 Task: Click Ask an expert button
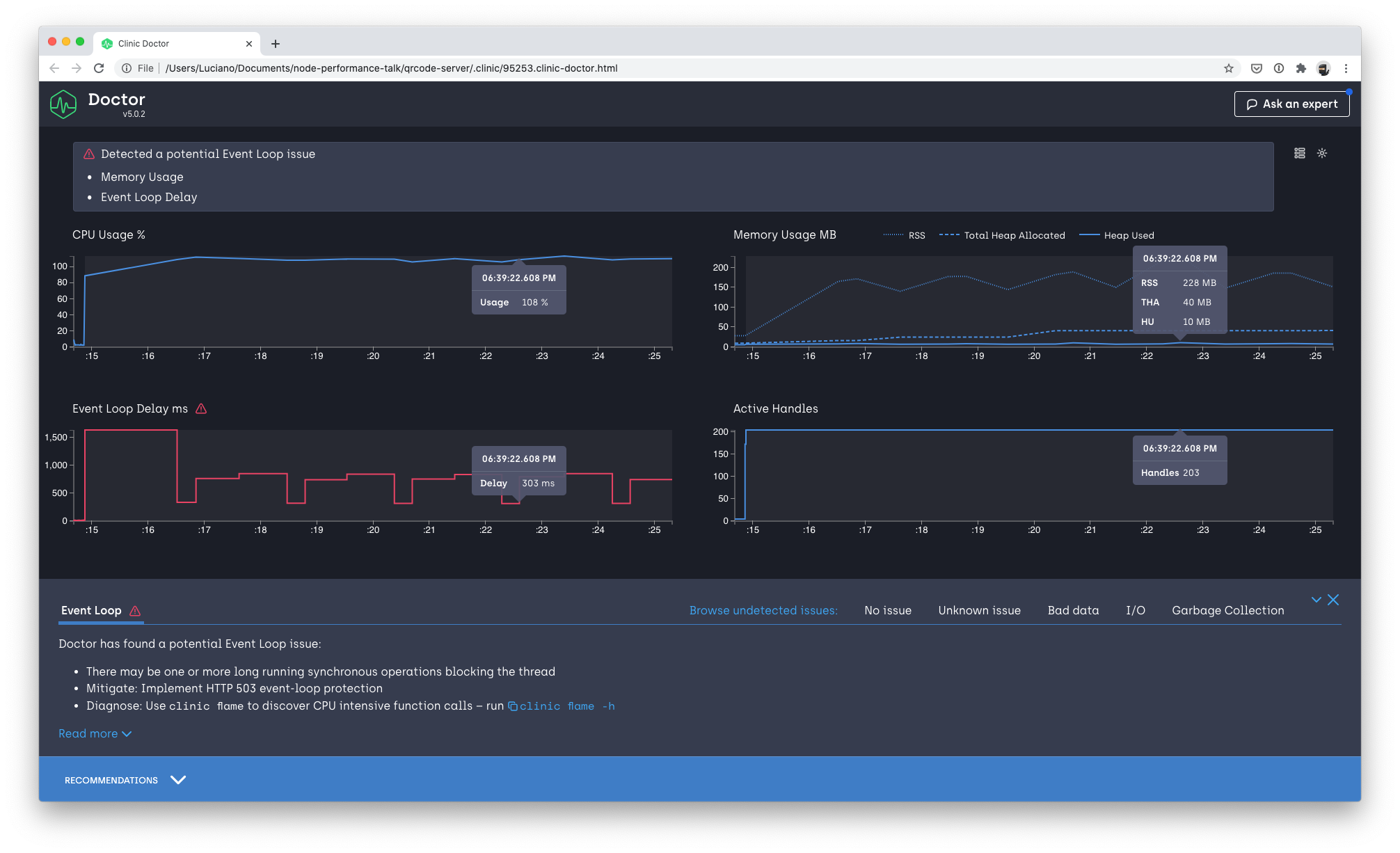tap(1291, 104)
